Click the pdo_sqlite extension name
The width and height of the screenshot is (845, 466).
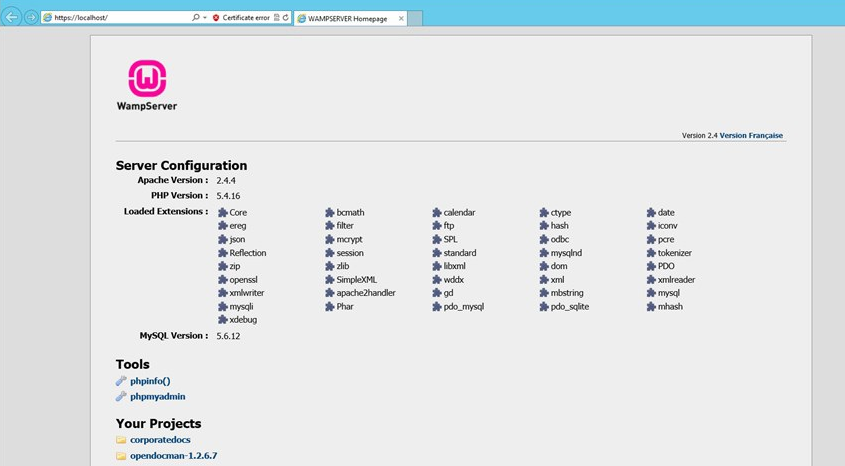(570, 307)
